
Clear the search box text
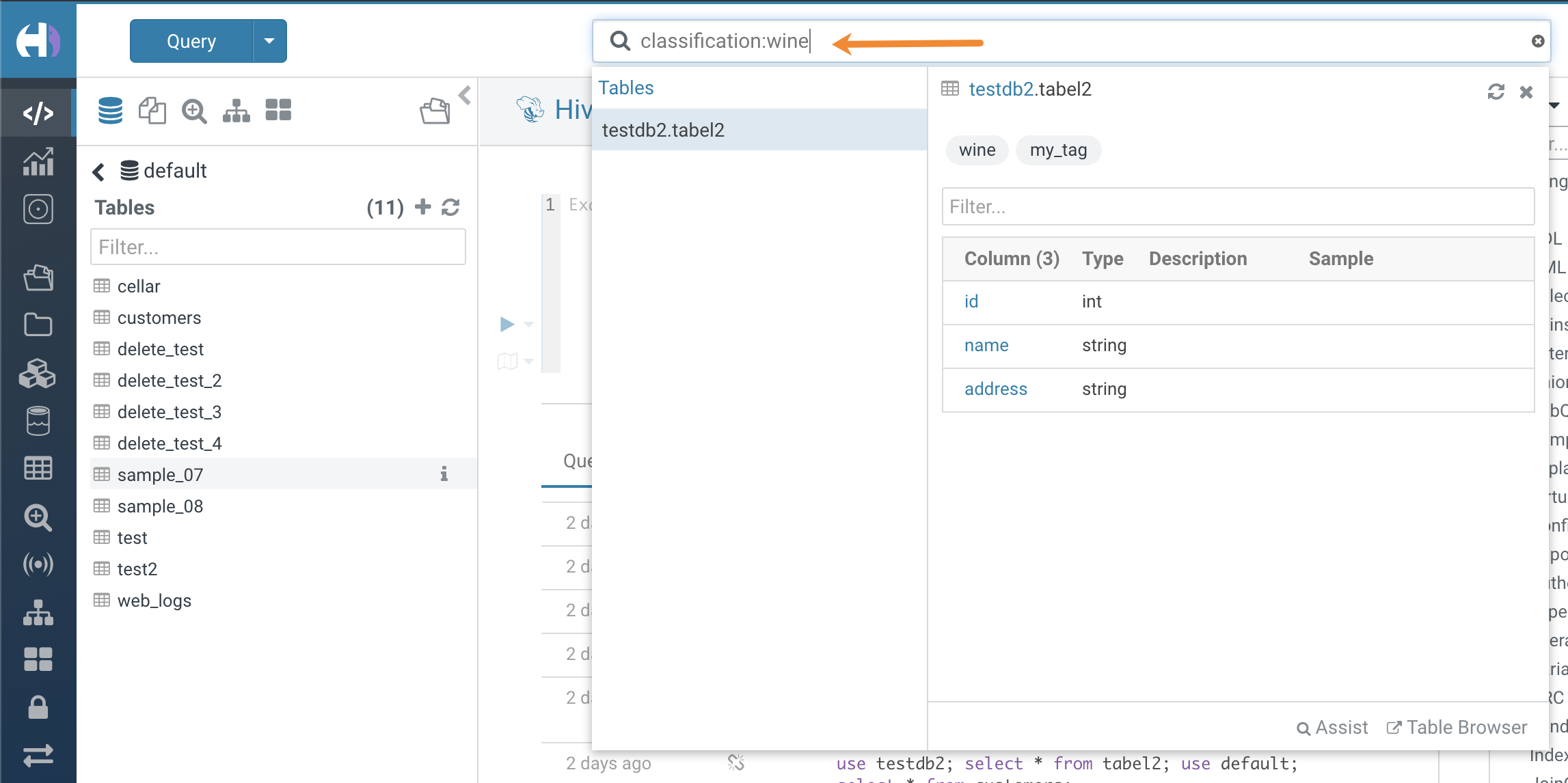pos(1538,41)
